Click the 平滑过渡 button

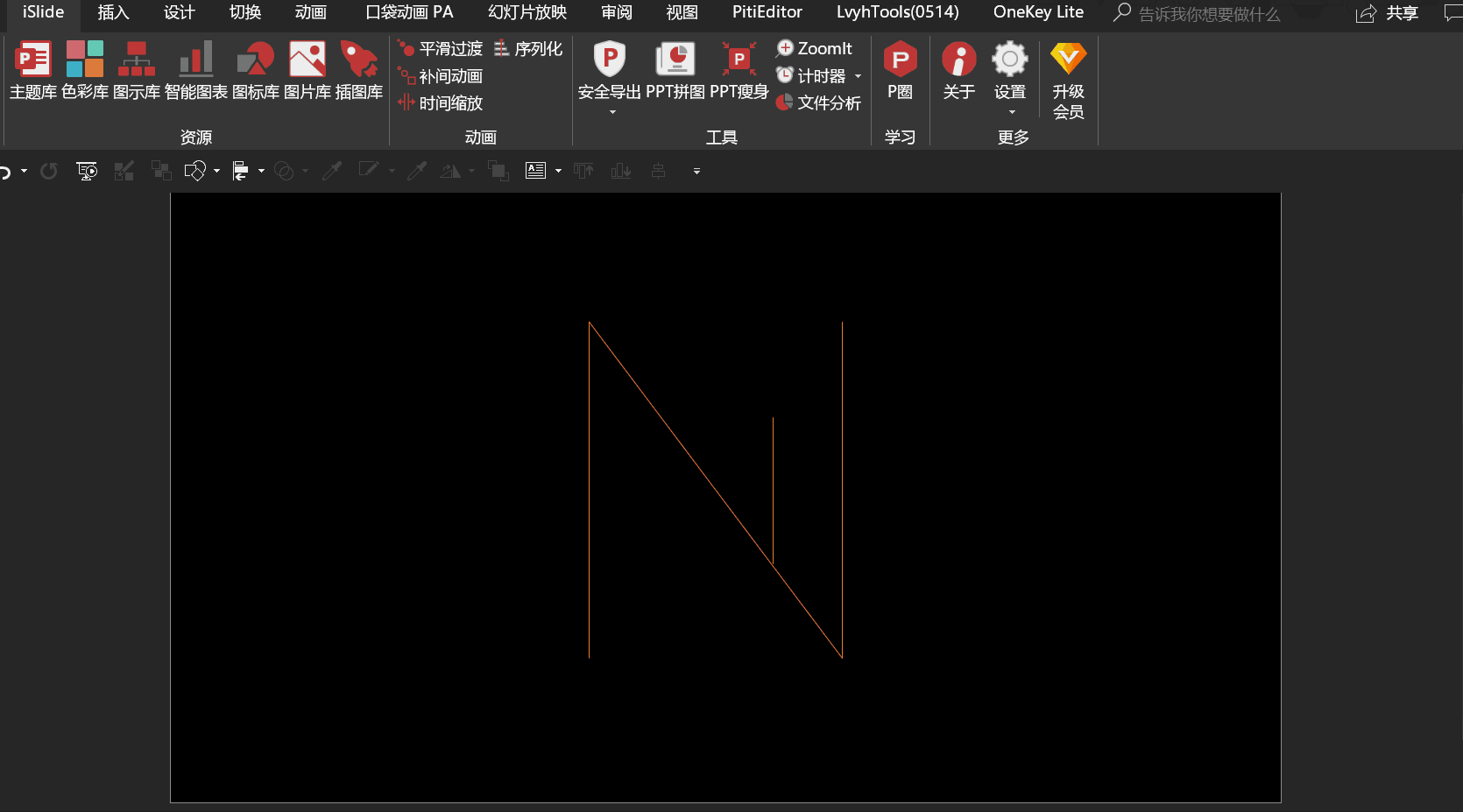[441, 49]
